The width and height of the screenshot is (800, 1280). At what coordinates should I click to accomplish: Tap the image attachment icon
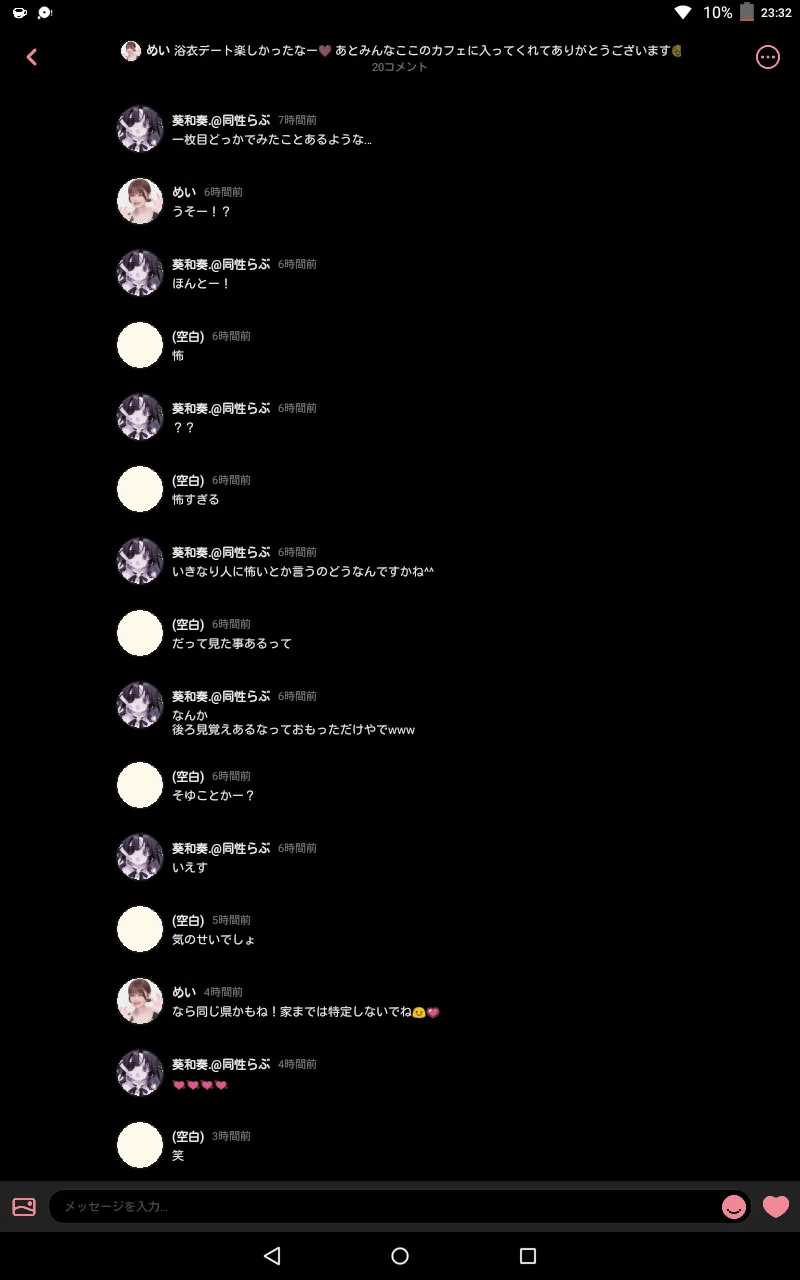tap(24, 1207)
